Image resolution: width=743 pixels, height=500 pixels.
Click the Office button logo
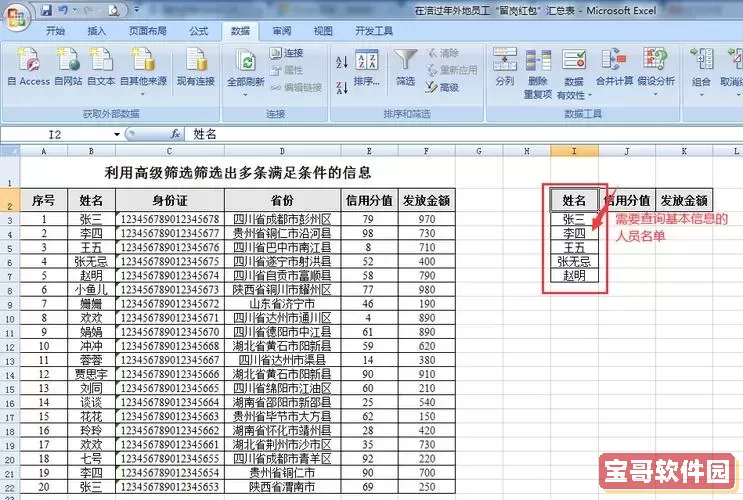pyautogui.click(x=16, y=18)
